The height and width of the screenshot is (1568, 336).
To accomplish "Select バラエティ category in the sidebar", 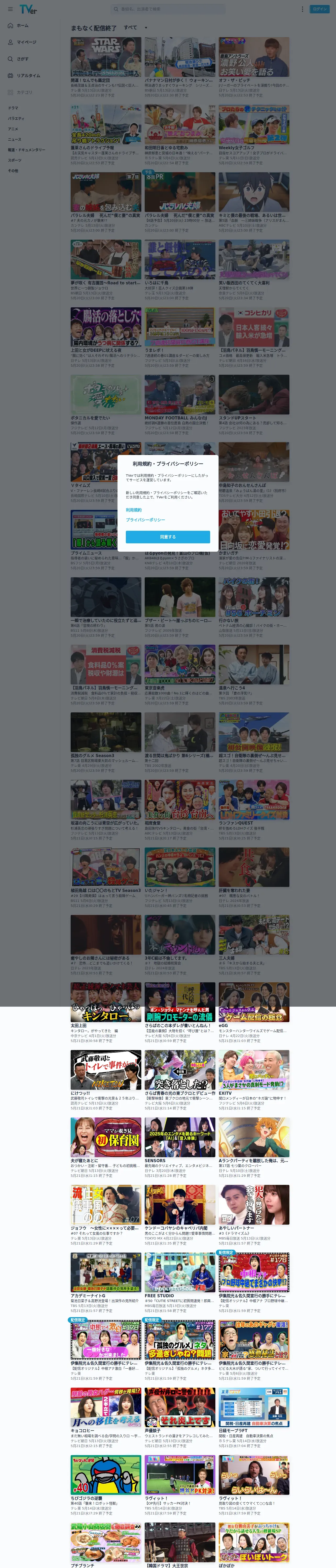I will coord(16,119).
